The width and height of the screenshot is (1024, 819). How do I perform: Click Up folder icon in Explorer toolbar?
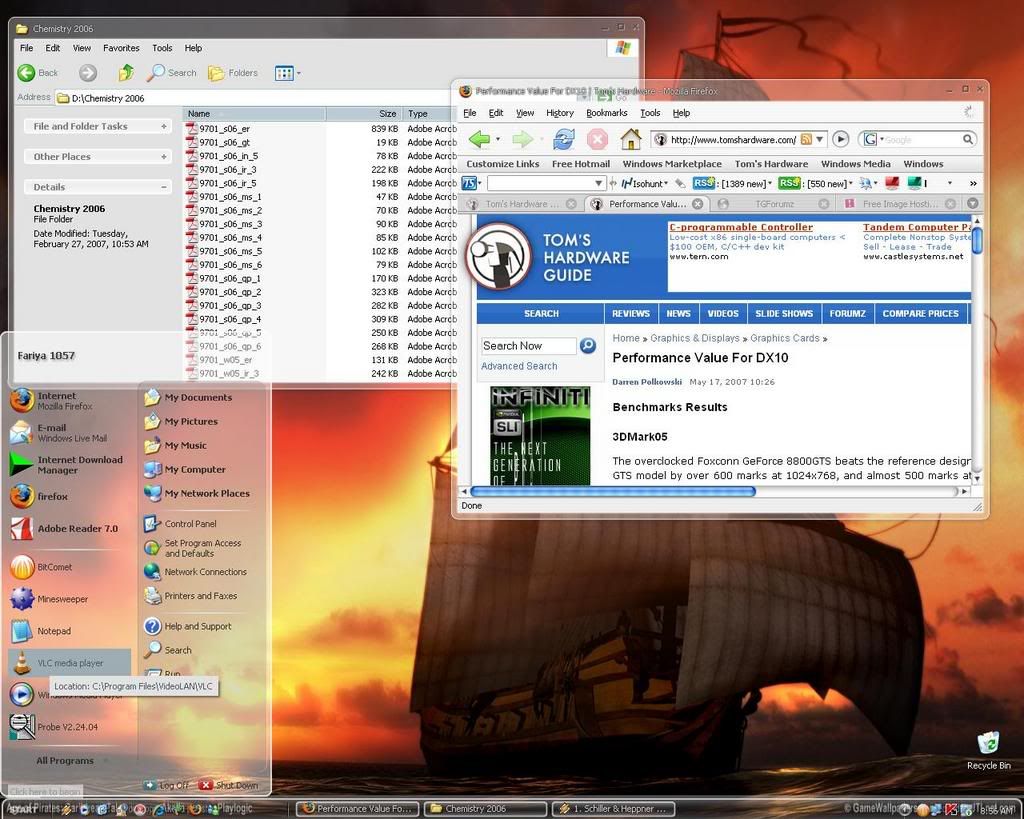tap(126, 72)
